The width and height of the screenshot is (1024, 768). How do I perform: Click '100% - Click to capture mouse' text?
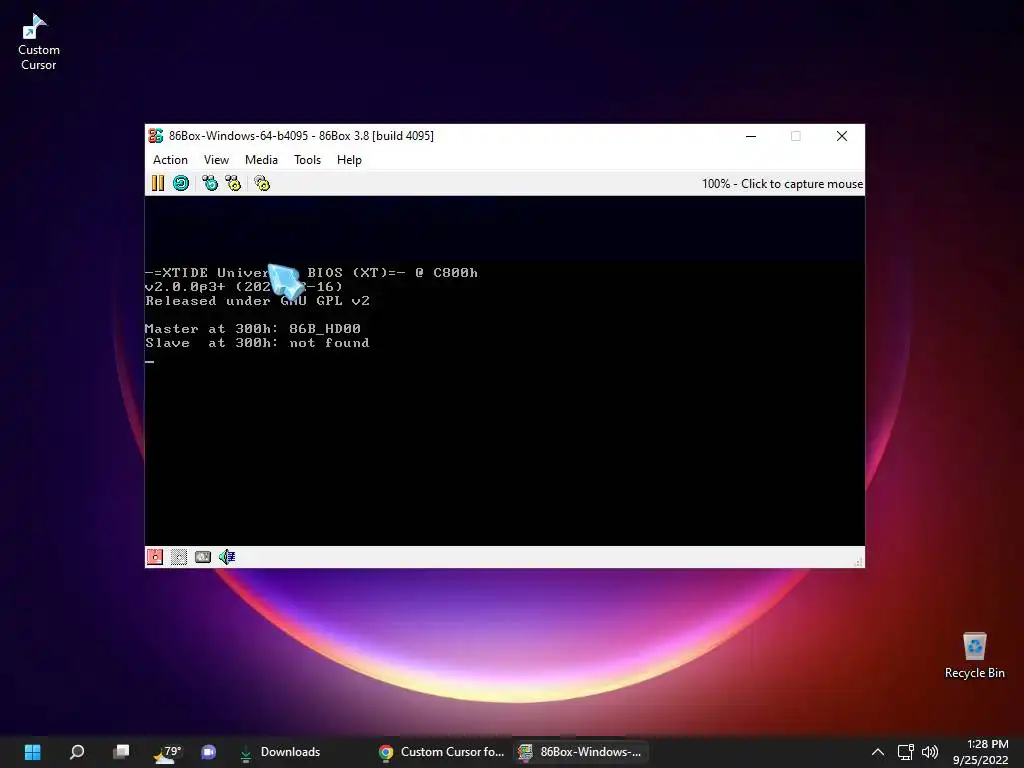click(x=782, y=184)
